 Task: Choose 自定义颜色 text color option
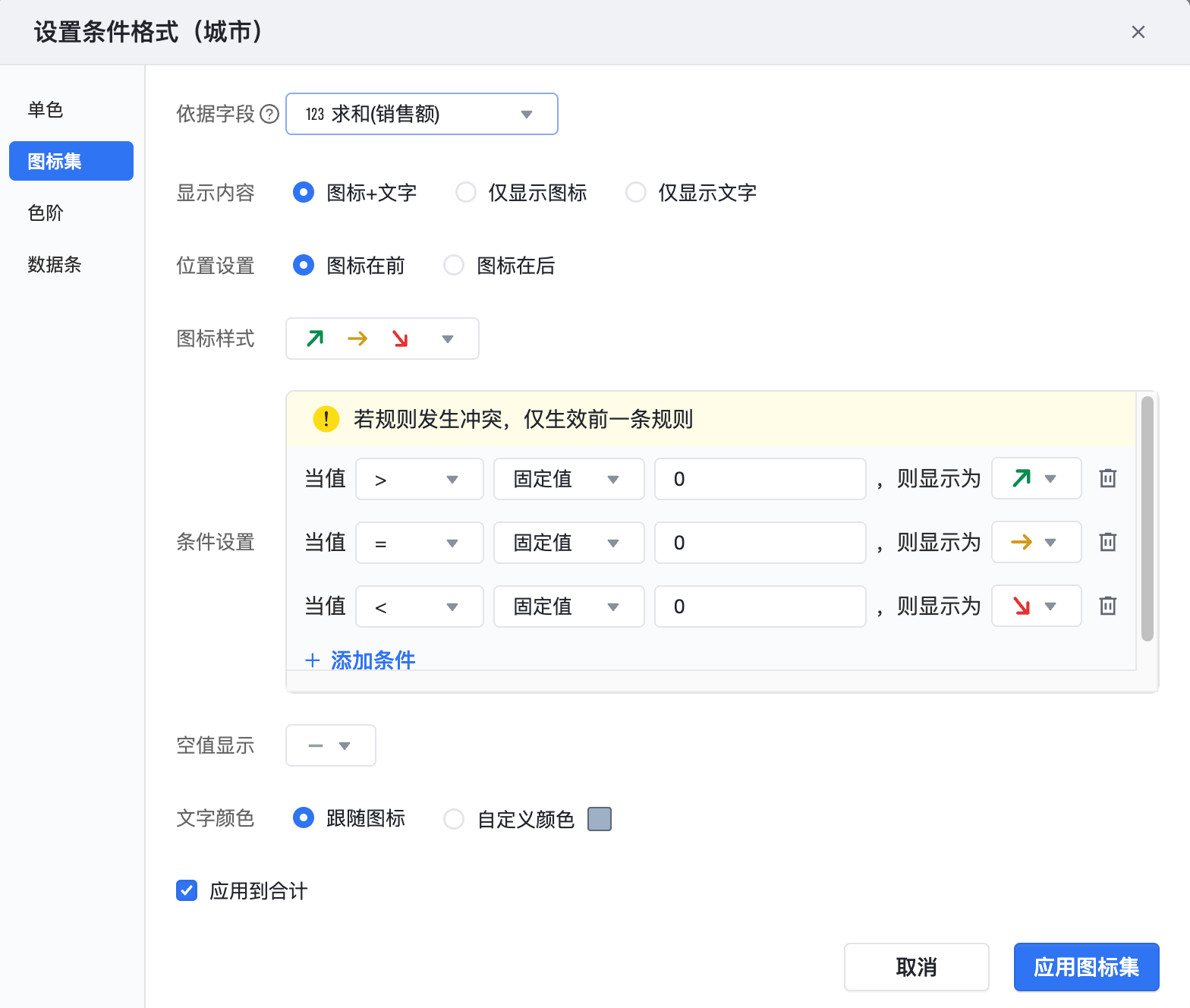(x=454, y=819)
